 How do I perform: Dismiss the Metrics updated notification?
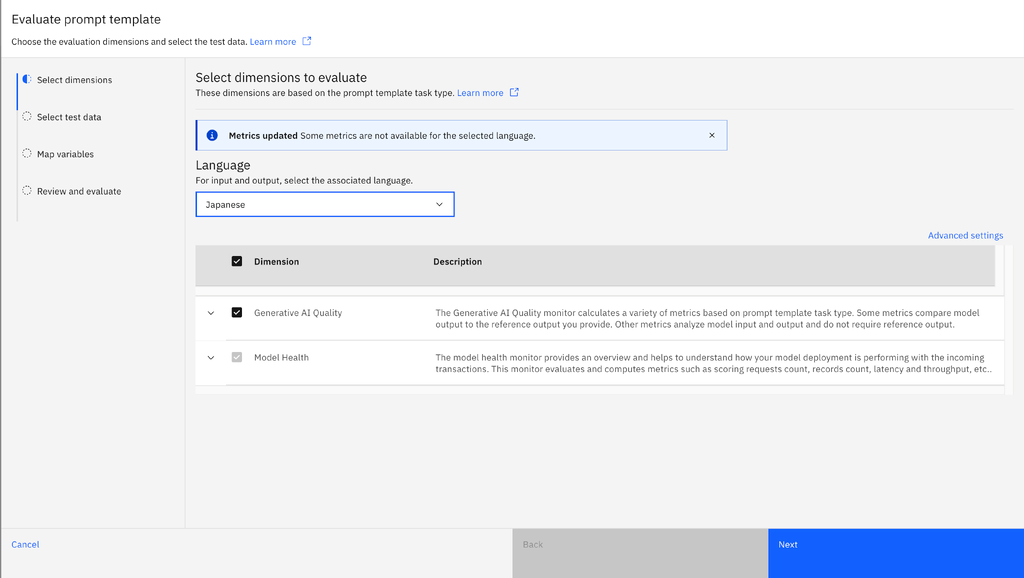click(x=712, y=135)
